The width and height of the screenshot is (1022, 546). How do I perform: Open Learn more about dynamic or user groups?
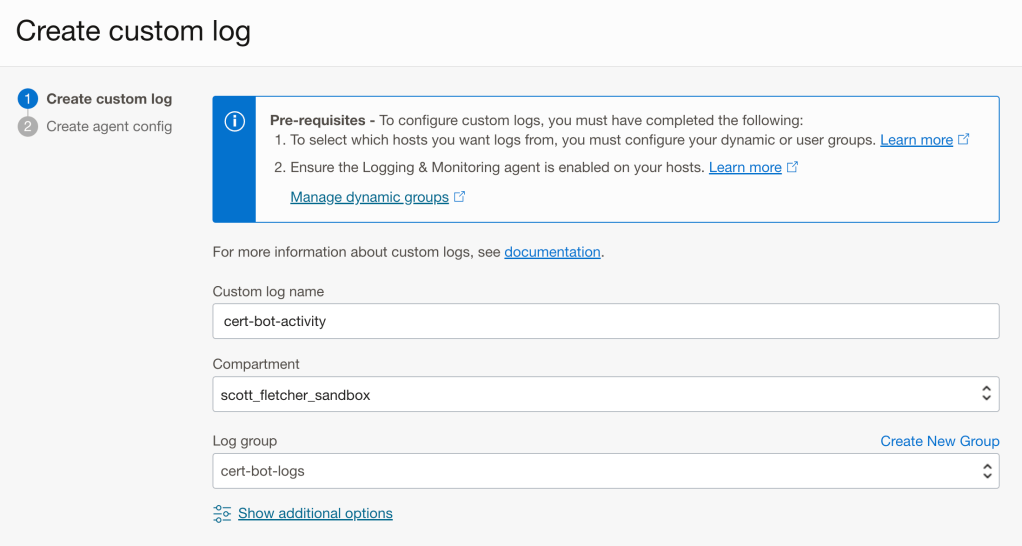tap(916, 140)
